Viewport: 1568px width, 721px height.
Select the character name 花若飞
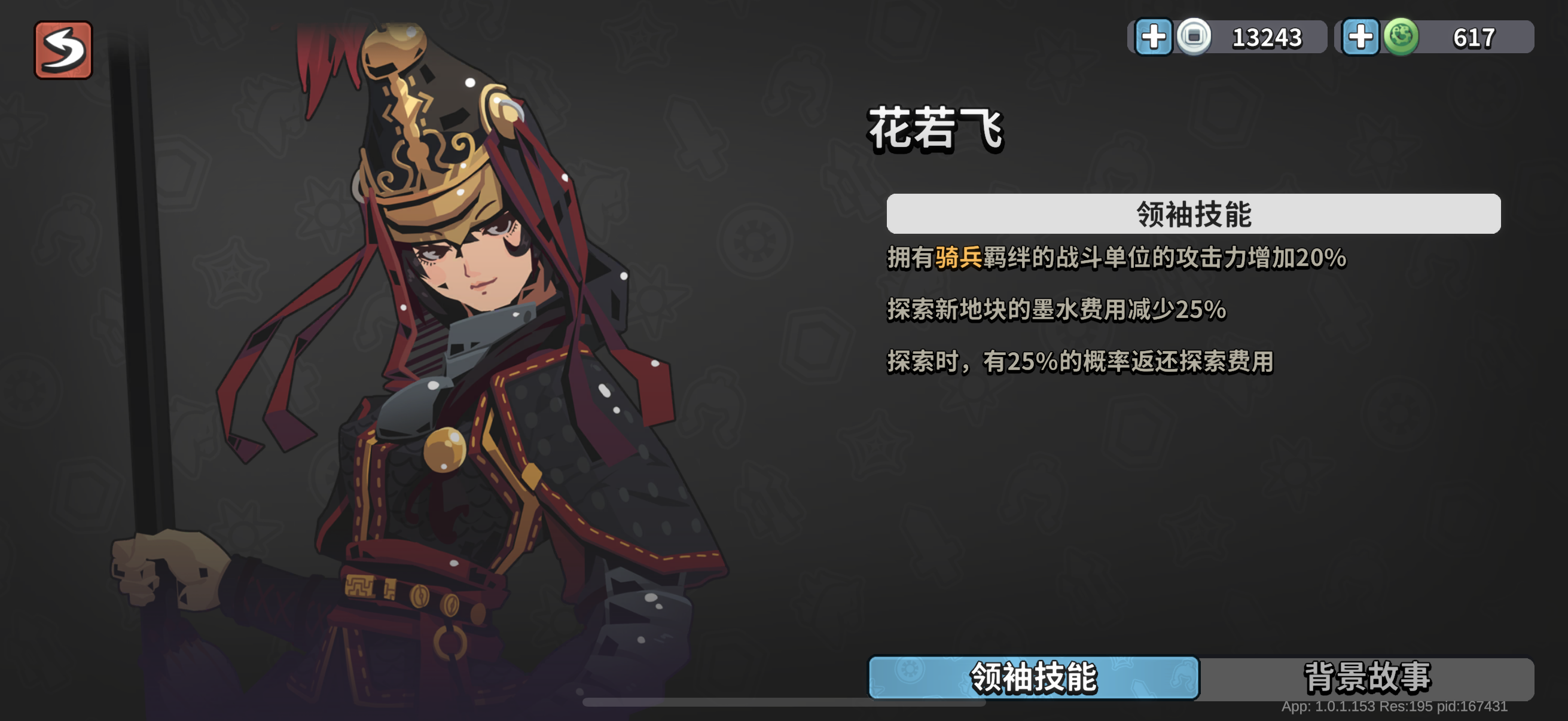click(x=935, y=129)
